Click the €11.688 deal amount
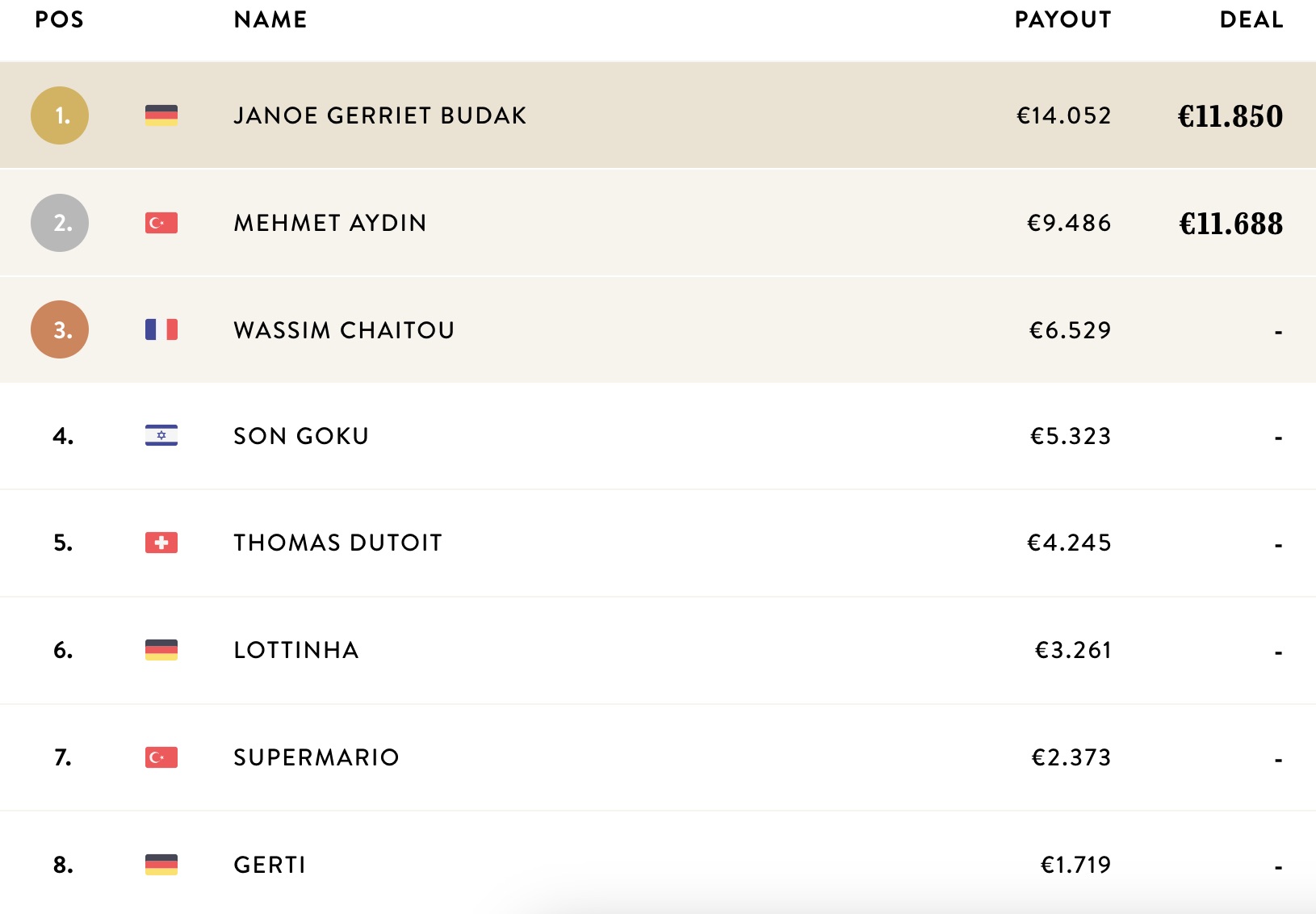This screenshot has height=914, width=1316. (1230, 224)
